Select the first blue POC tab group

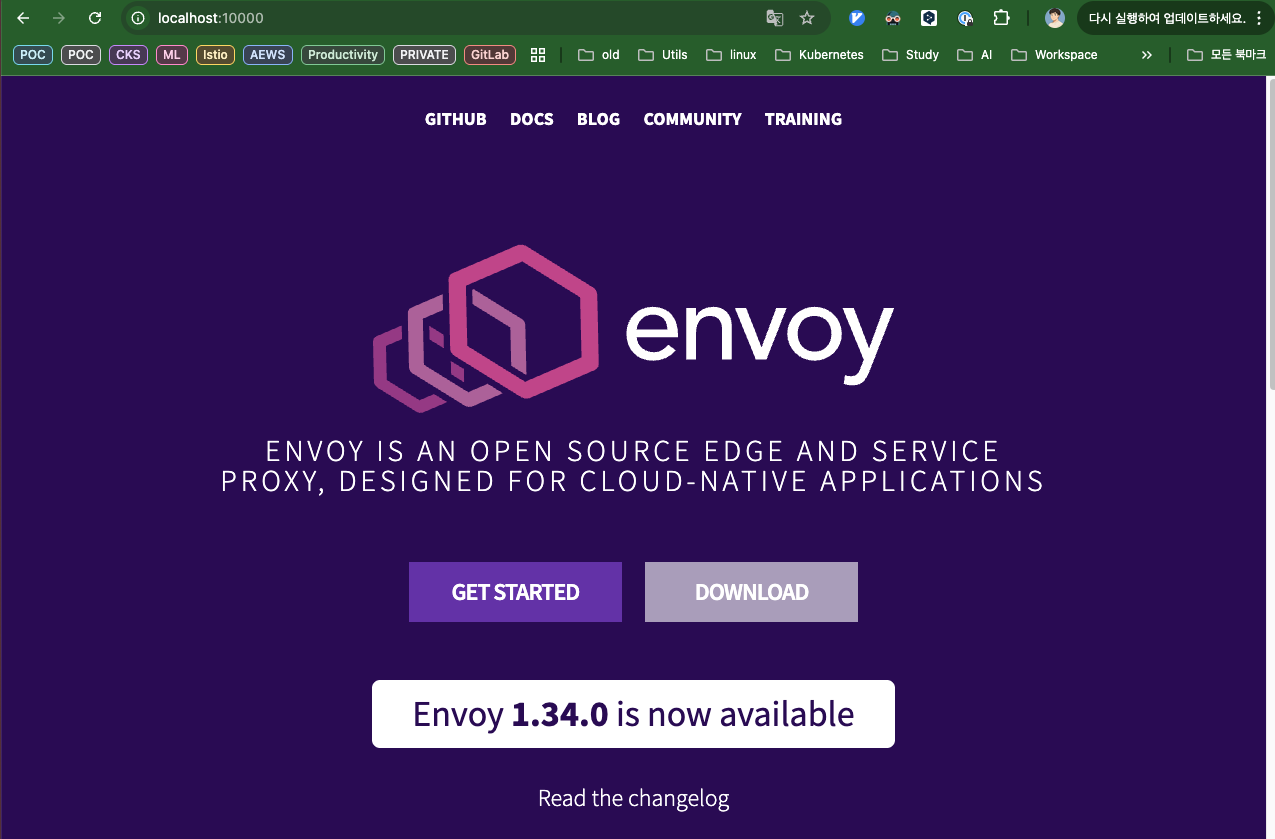pos(33,55)
